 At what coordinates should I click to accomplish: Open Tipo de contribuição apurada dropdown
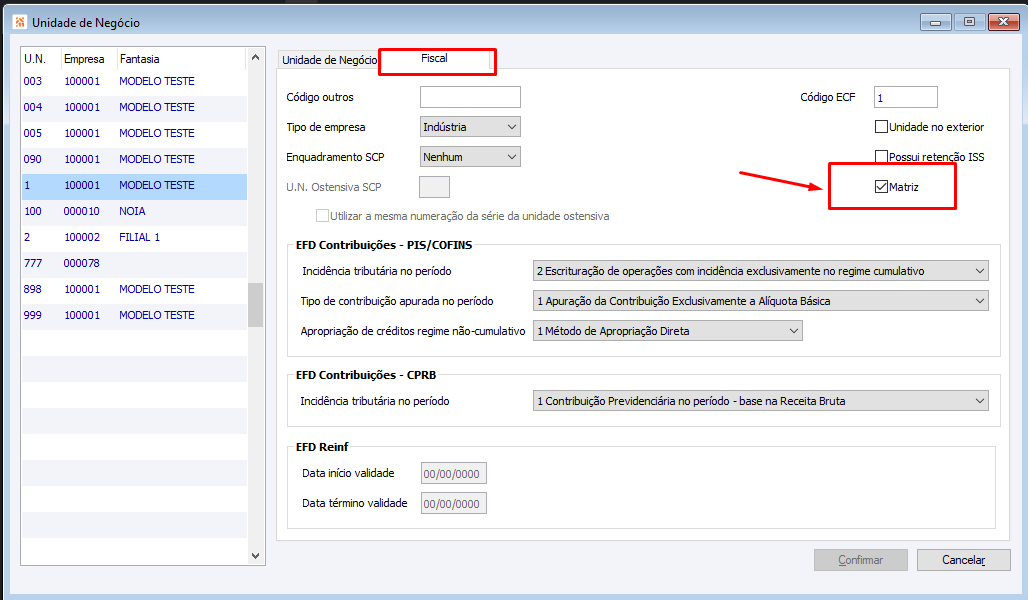761,301
